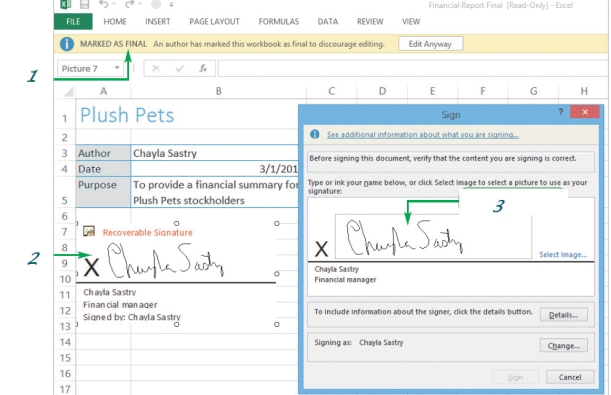Click the info icon in Marked as Final bar
This screenshot has width=611, height=395.
(x=67, y=44)
